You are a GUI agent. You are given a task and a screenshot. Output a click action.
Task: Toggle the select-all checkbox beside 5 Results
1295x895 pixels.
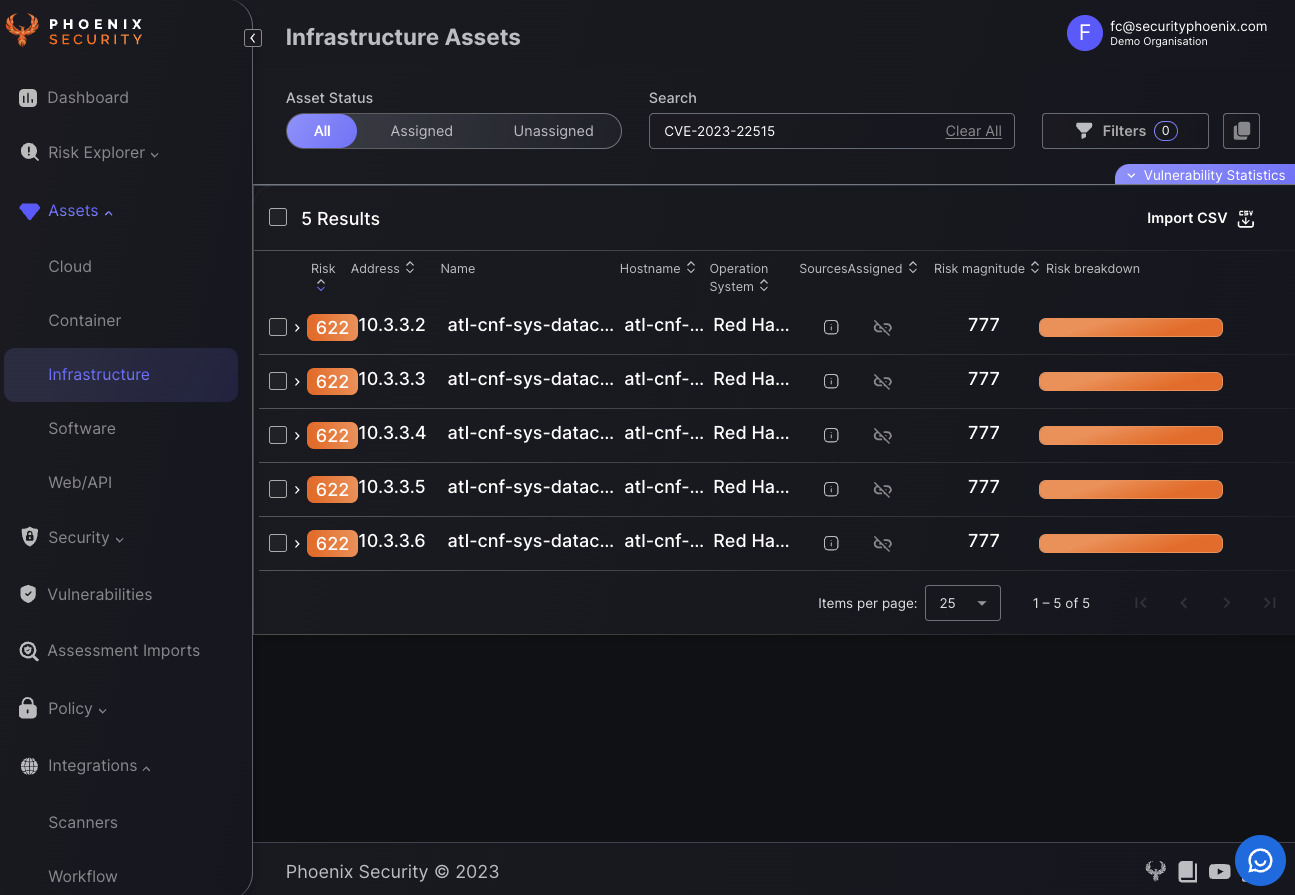(x=278, y=218)
